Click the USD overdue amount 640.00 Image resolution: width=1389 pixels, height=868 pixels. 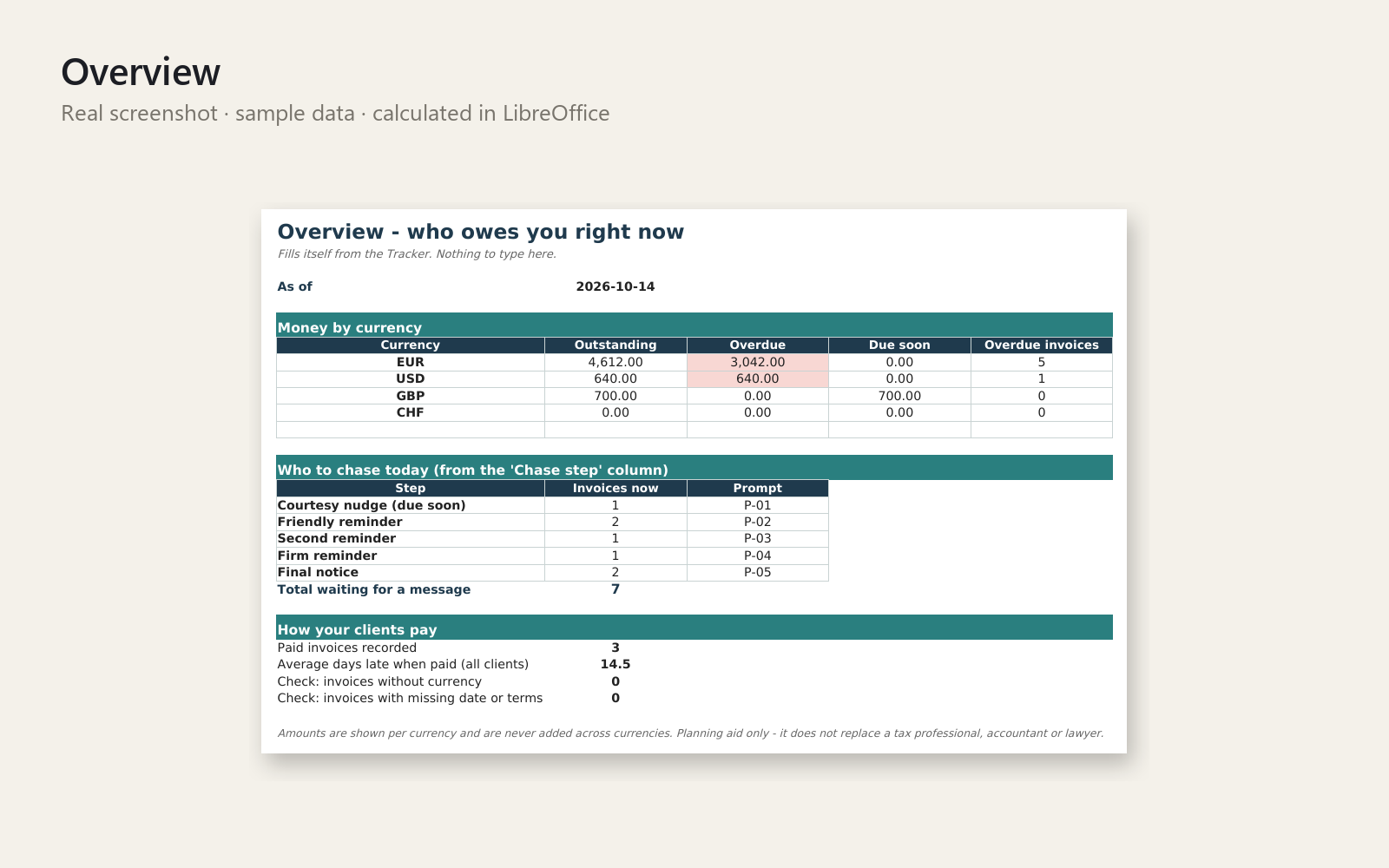[757, 378]
